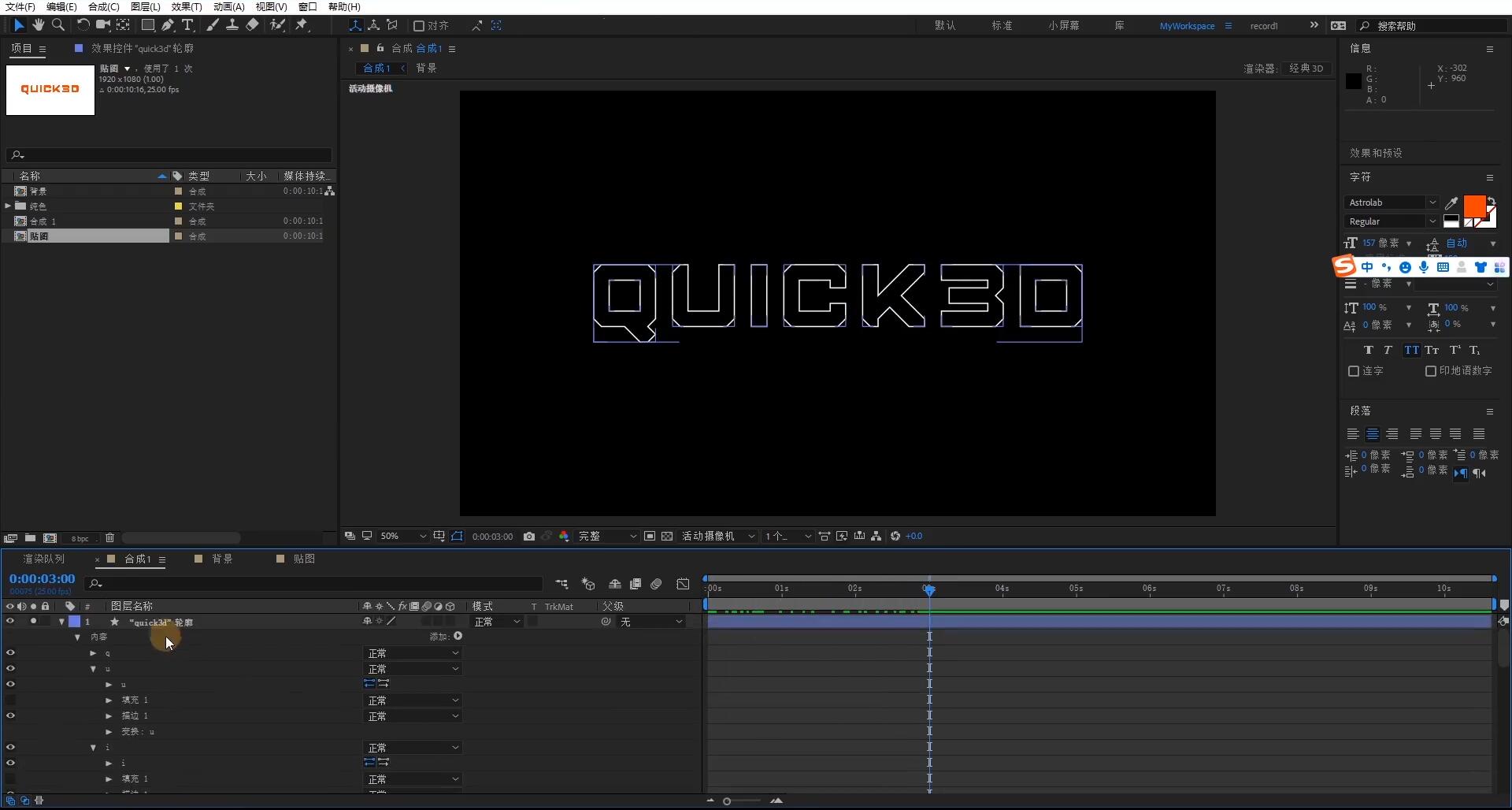
Task: Select the Pen tool
Action: tap(168, 25)
